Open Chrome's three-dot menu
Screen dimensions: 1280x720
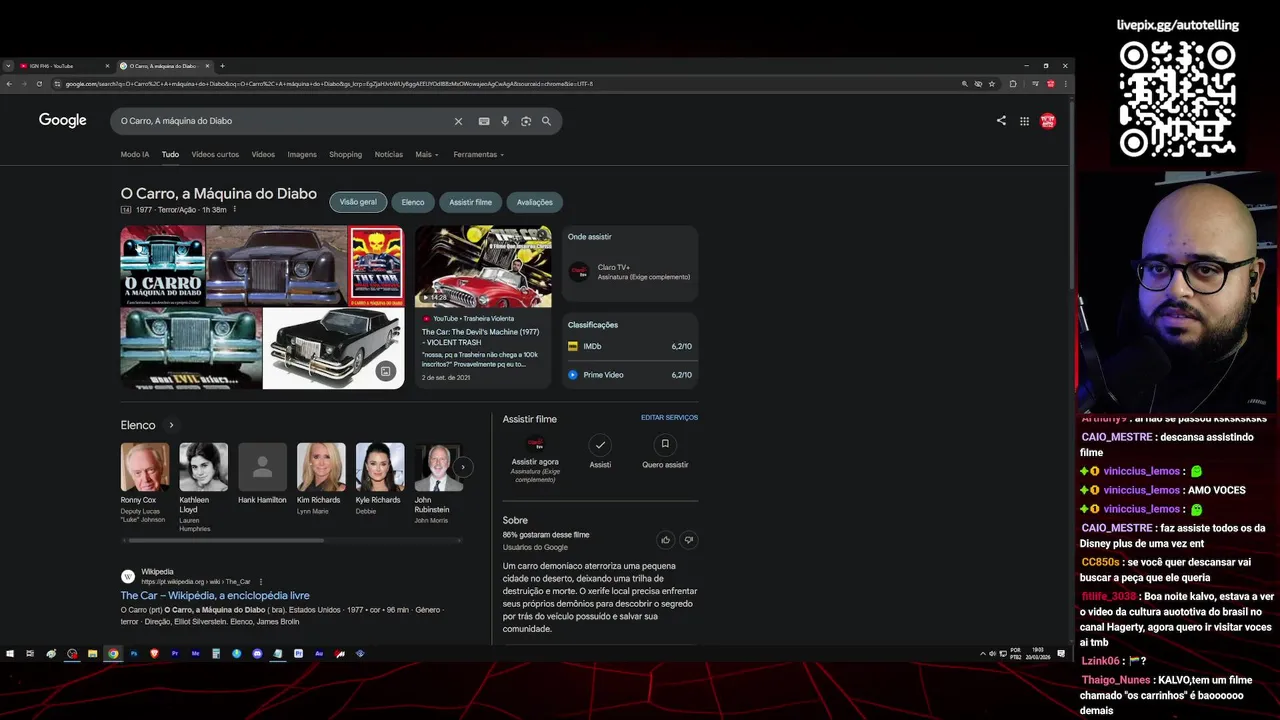pos(1065,84)
